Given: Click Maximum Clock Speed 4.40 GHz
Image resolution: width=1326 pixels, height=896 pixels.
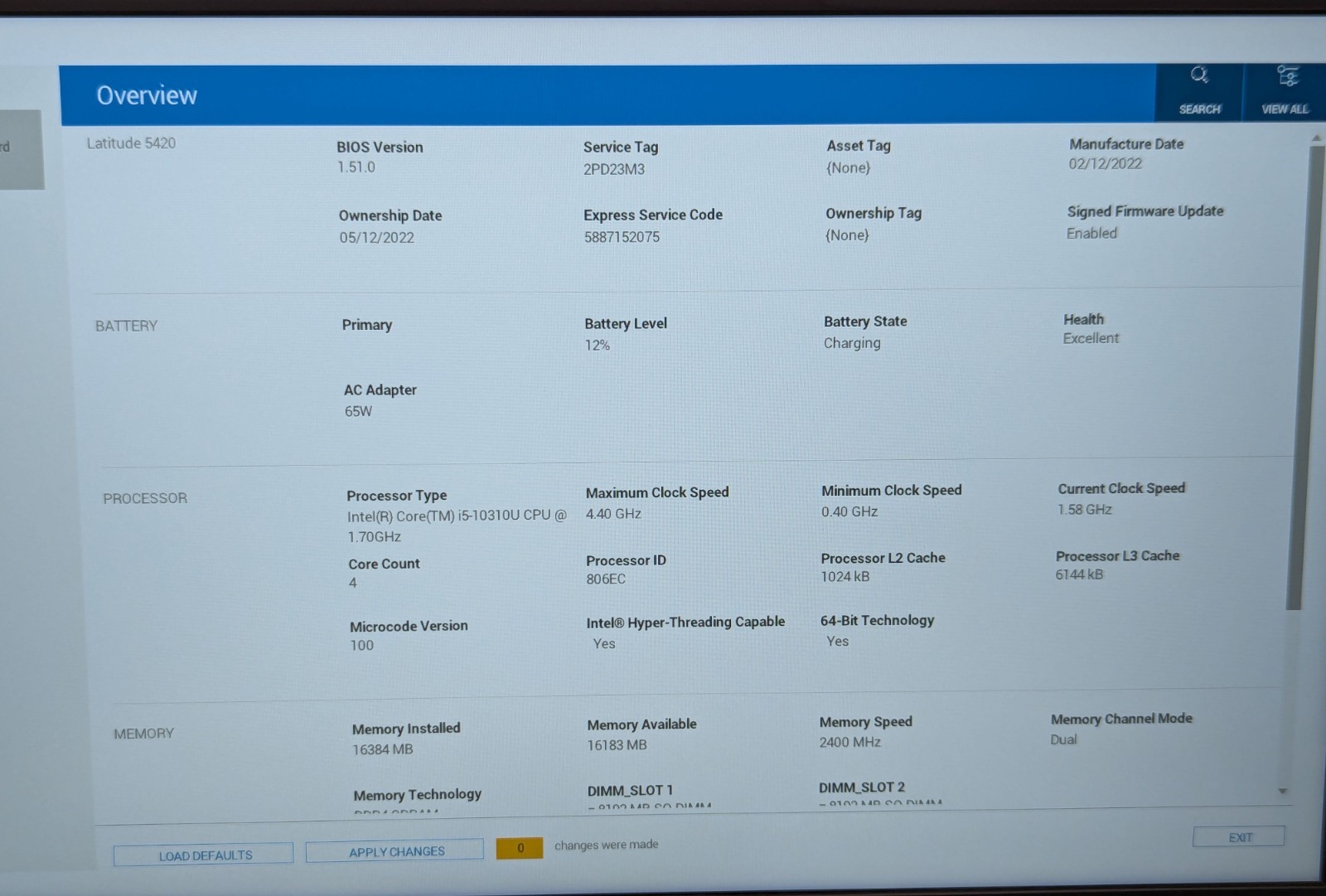Looking at the screenshot, I should click(x=613, y=514).
